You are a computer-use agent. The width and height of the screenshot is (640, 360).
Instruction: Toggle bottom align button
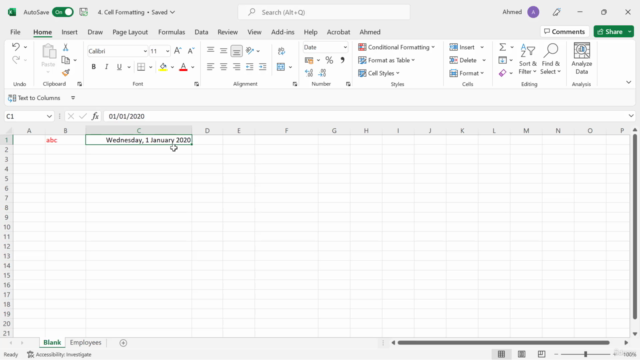pyautogui.click(x=236, y=51)
